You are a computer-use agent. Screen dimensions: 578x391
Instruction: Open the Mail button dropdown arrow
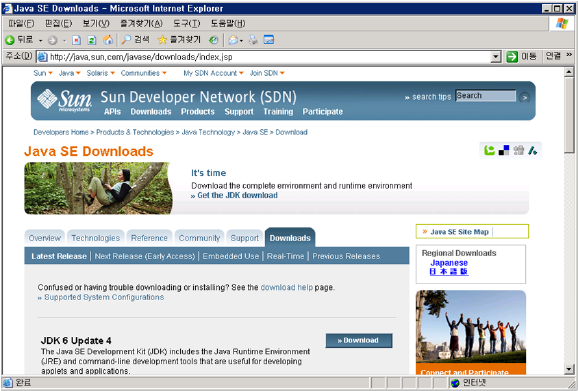click(x=241, y=41)
